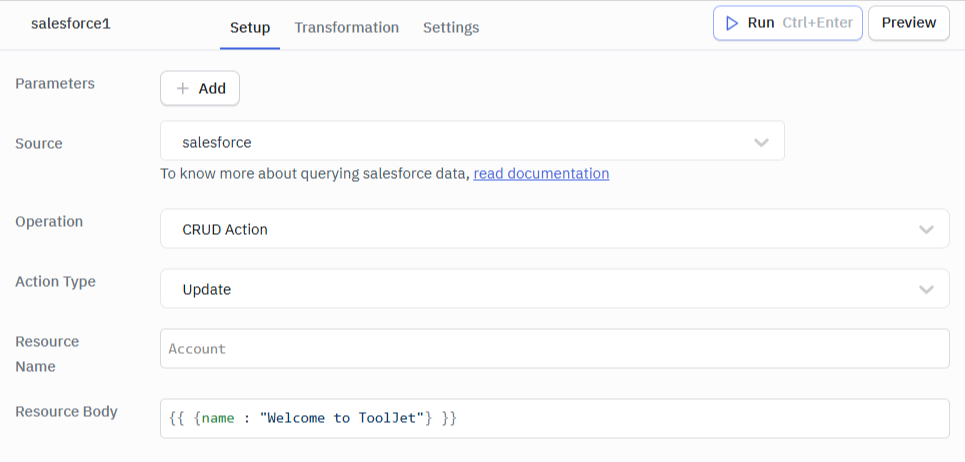Open the Source dropdown showing salesforce
This screenshot has width=965, height=462.
(x=471, y=142)
